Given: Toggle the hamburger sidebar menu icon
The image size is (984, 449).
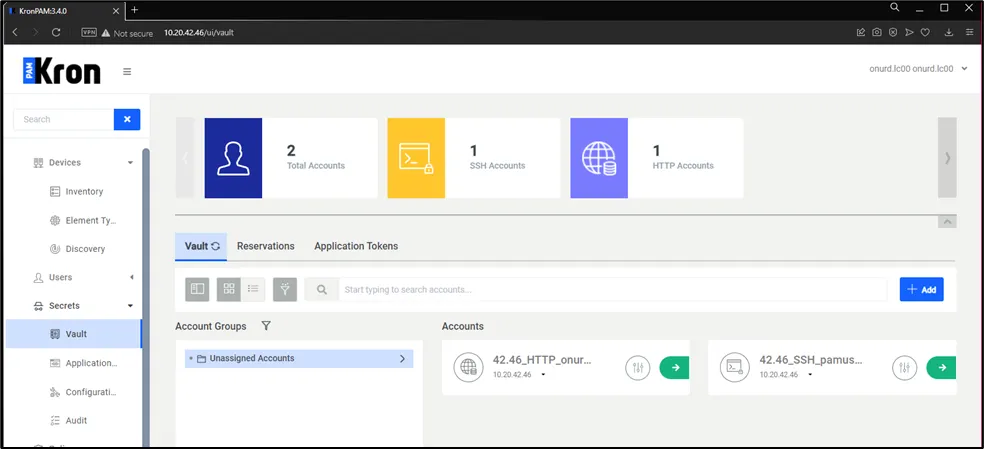Looking at the screenshot, I should point(127,71).
